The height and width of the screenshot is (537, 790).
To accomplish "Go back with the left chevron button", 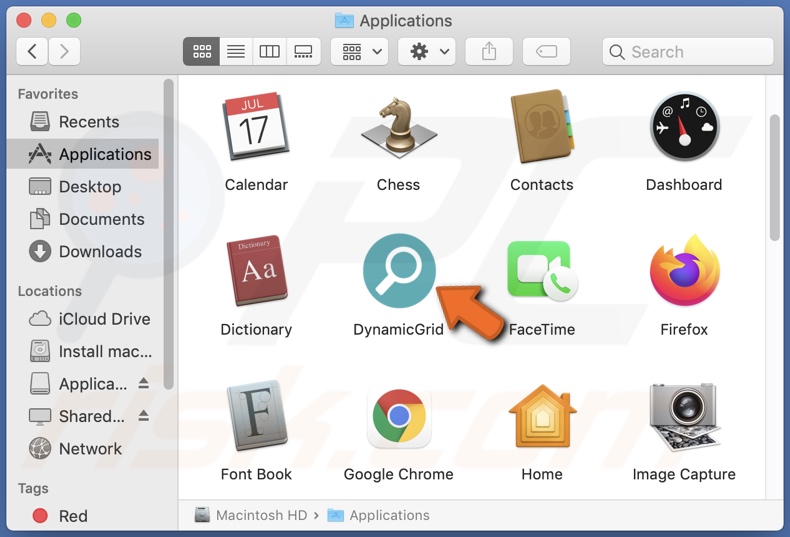I will click(32, 51).
